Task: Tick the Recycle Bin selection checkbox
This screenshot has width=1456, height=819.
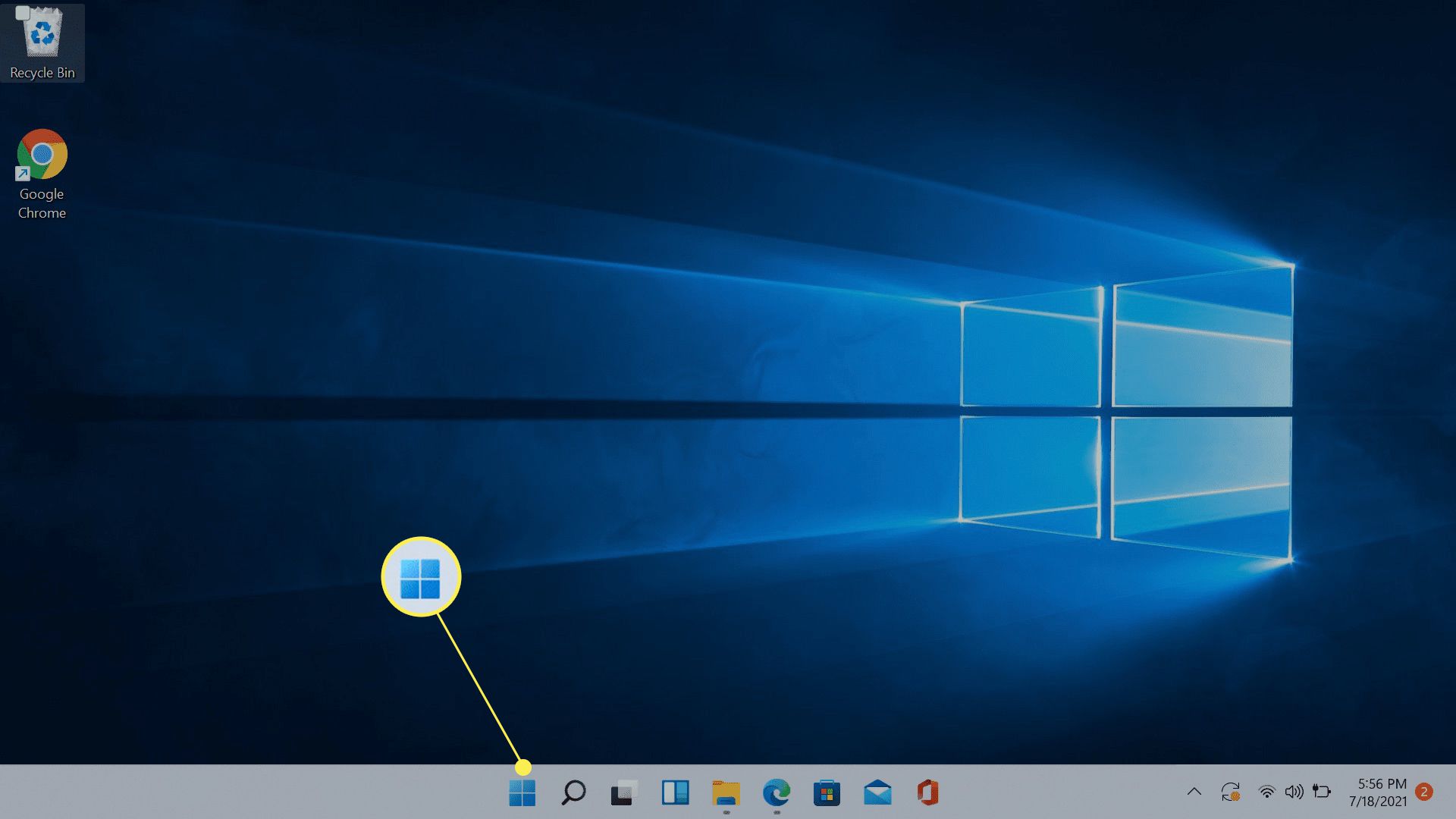Action: [23, 13]
